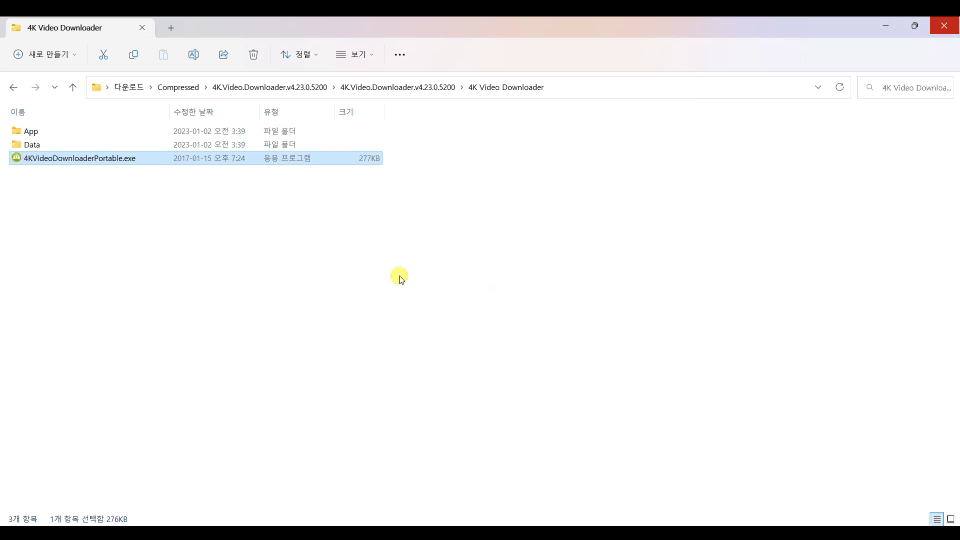Click the folder icon at address bar start
960x540 pixels.
pos(96,88)
